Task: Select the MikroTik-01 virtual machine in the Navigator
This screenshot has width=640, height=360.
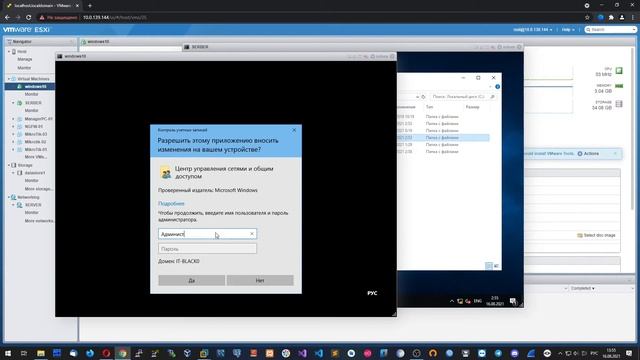Action: 36,149
